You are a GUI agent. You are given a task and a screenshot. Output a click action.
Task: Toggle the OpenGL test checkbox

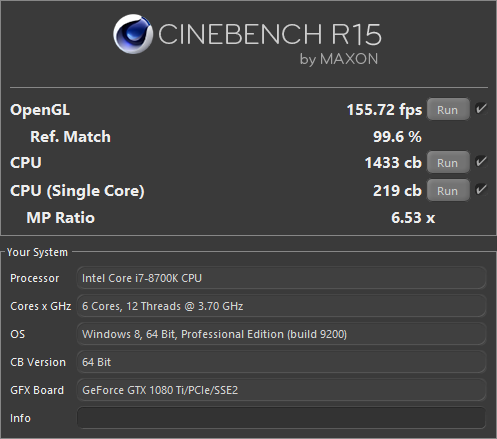481,109
